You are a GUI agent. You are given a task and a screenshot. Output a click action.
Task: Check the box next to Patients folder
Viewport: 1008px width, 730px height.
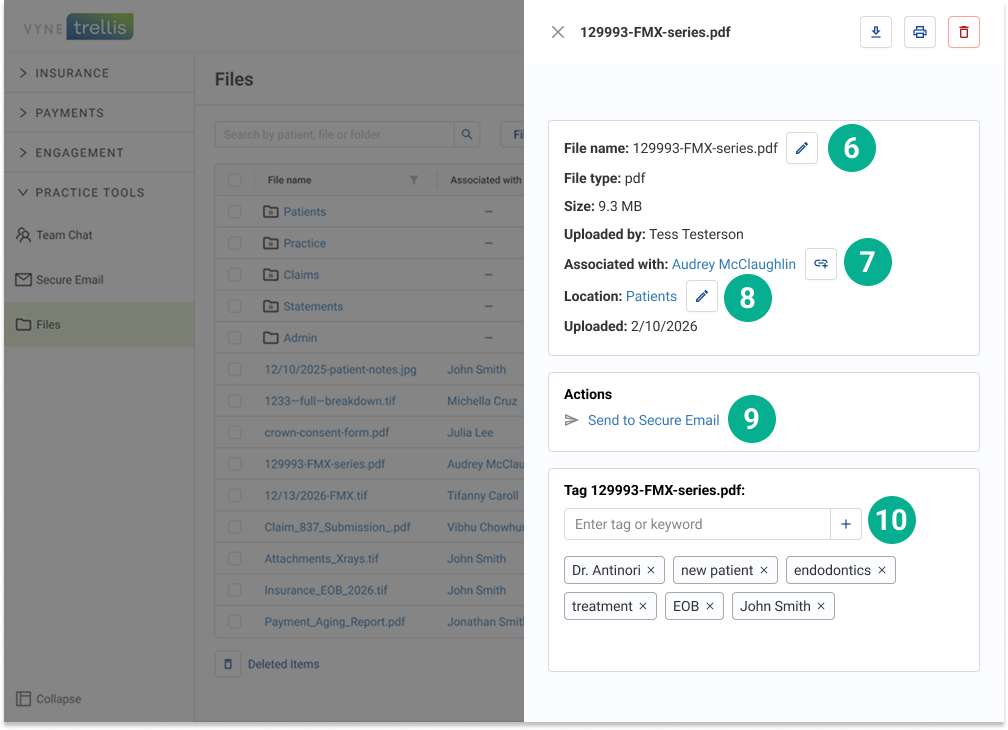[x=234, y=212]
